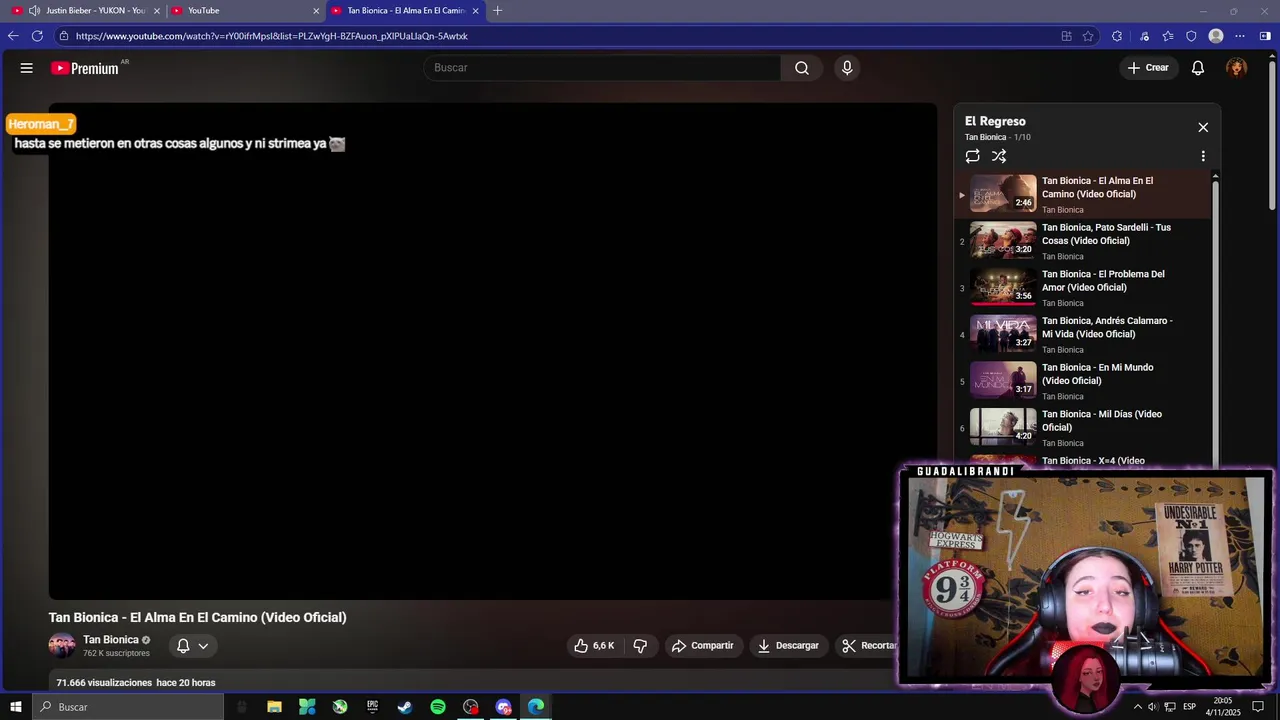The height and width of the screenshot is (720, 1280).
Task: Click the YouTube Buscar search field
Action: click(603, 68)
